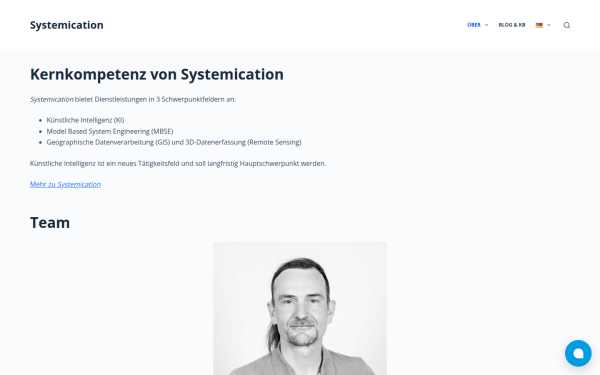Viewport: 600px width, 375px height.
Task: Click the sentence about 3 Schwerpunktfeldern
Action: click(133, 99)
